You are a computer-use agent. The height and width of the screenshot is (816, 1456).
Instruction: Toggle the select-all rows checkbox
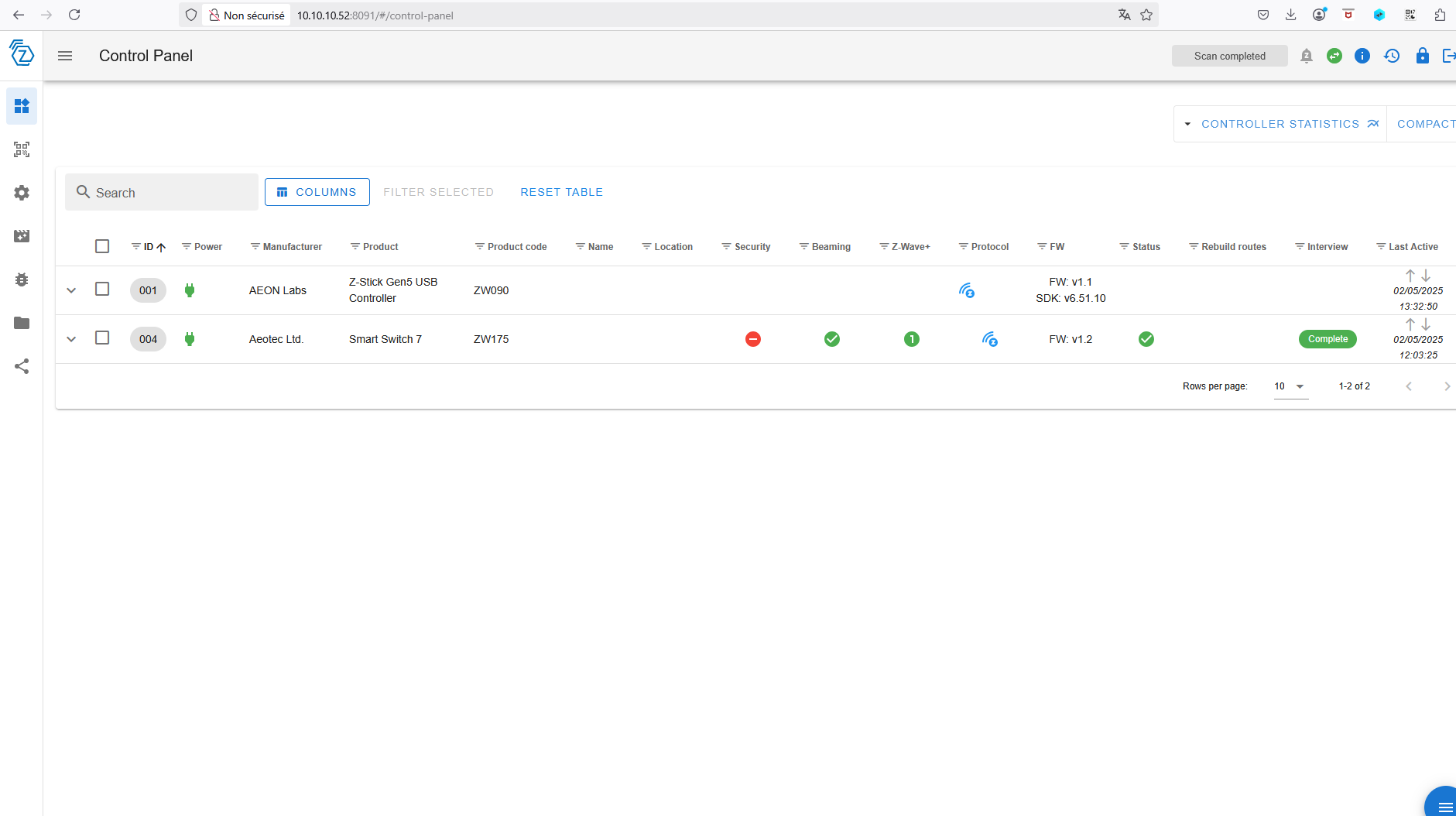[102, 246]
